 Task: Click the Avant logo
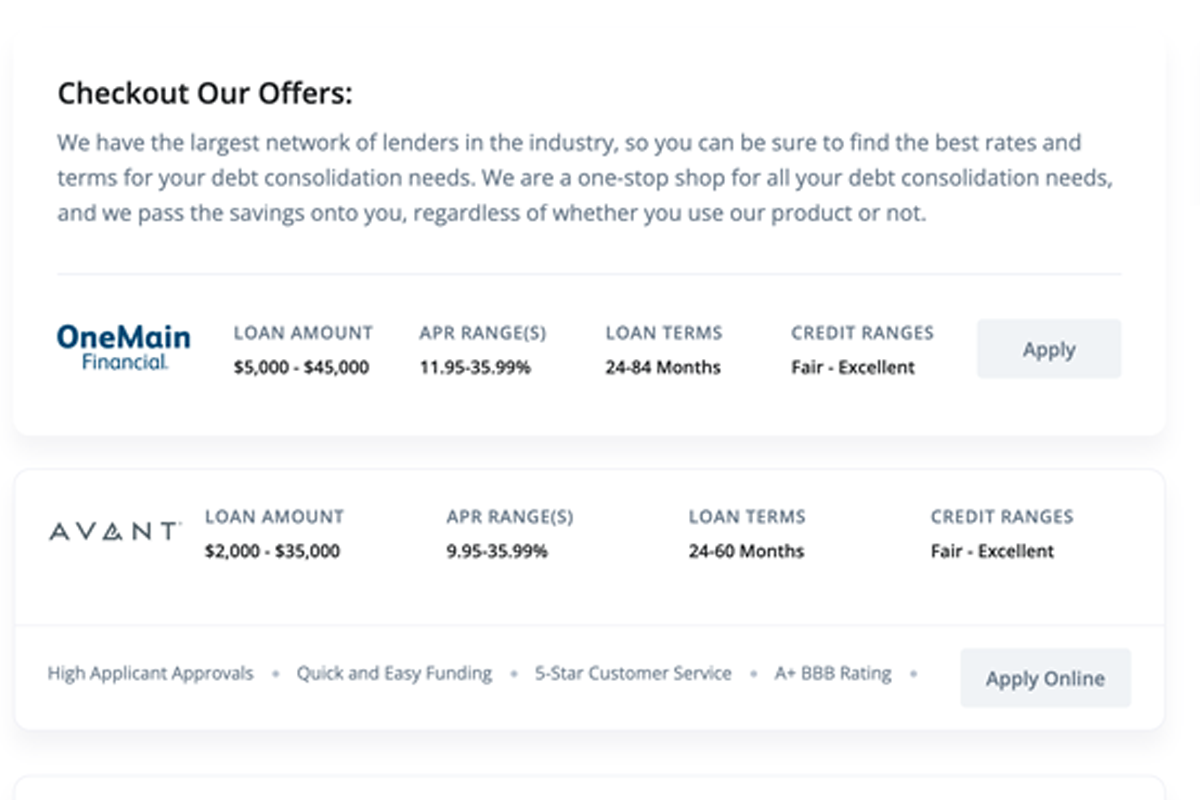[115, 531]
